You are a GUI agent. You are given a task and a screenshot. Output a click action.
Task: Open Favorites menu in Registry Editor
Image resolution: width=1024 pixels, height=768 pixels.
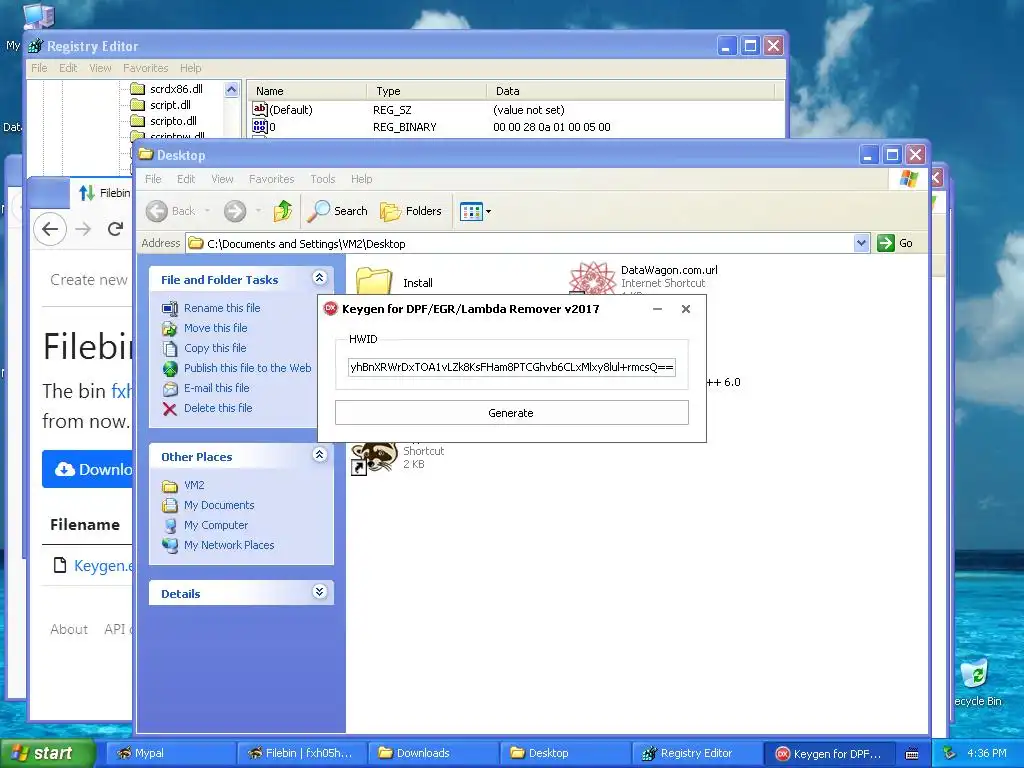146,68
